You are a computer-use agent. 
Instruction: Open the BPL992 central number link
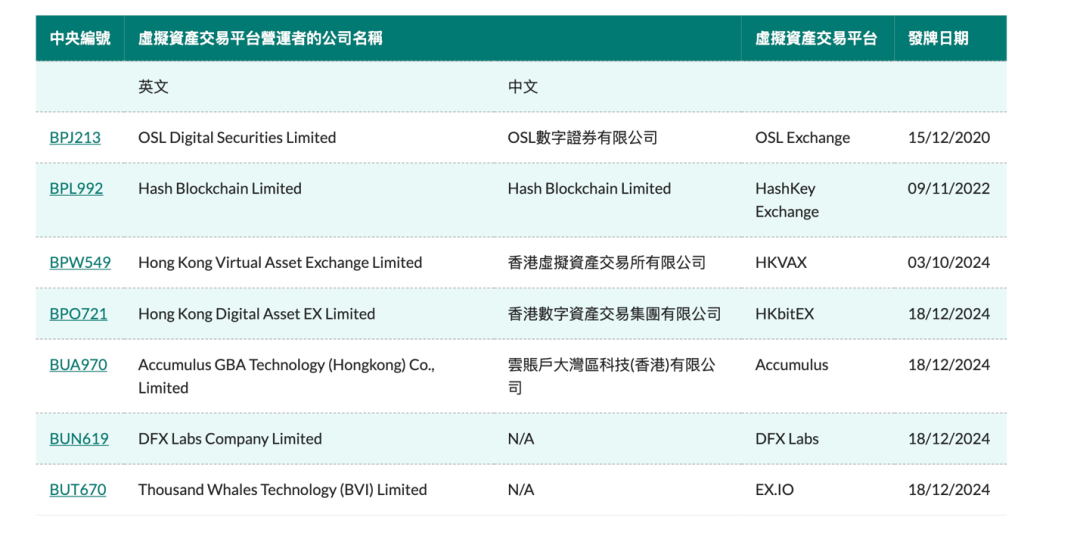[76, 189]
